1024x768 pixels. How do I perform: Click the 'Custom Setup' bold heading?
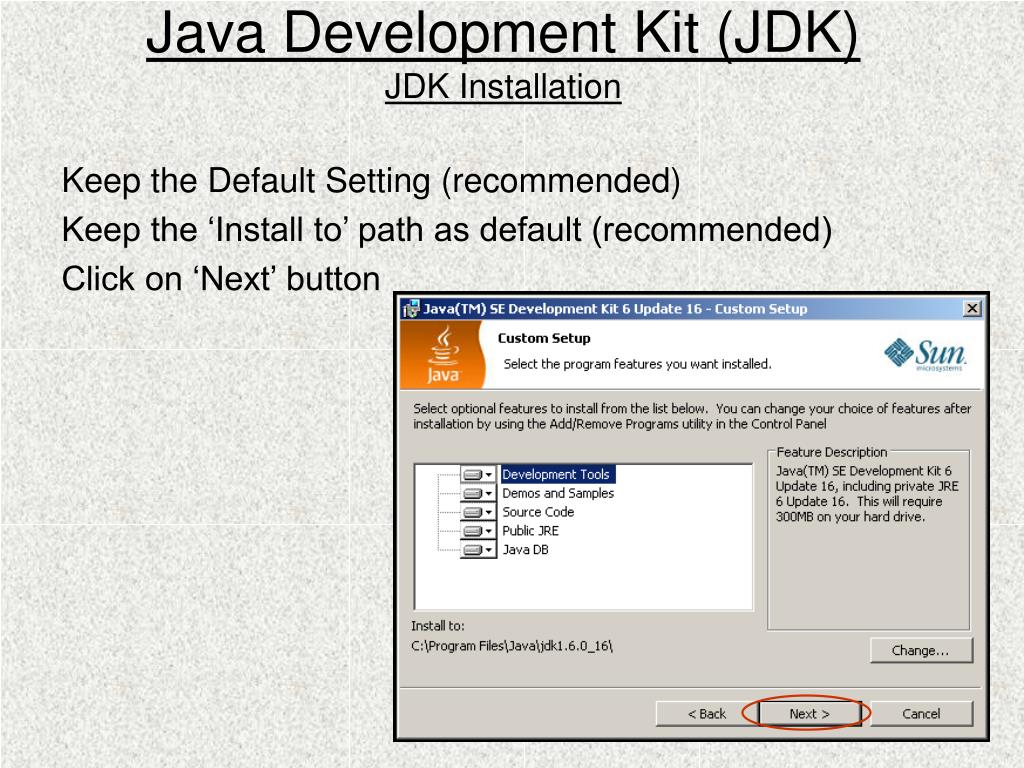pyautogui.click(x=544, y=338)
